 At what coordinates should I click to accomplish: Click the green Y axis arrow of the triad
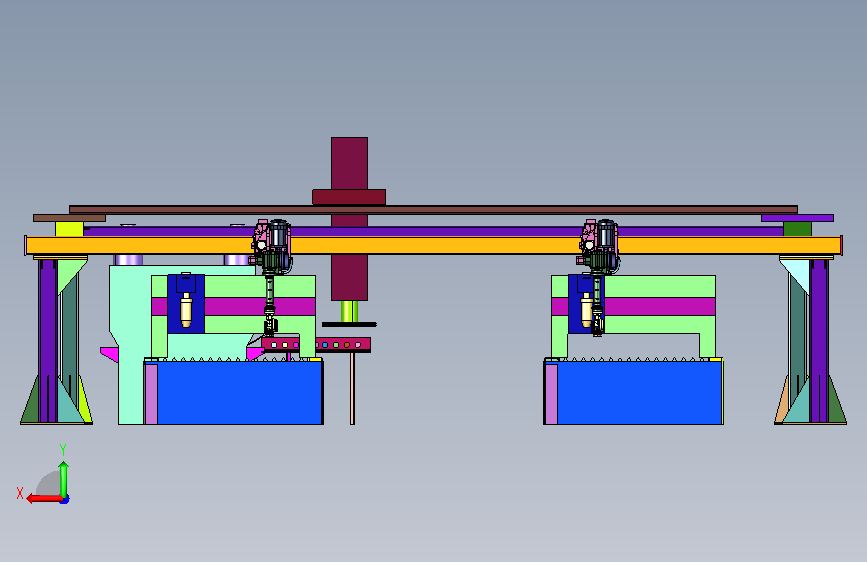tap(64, 479)
